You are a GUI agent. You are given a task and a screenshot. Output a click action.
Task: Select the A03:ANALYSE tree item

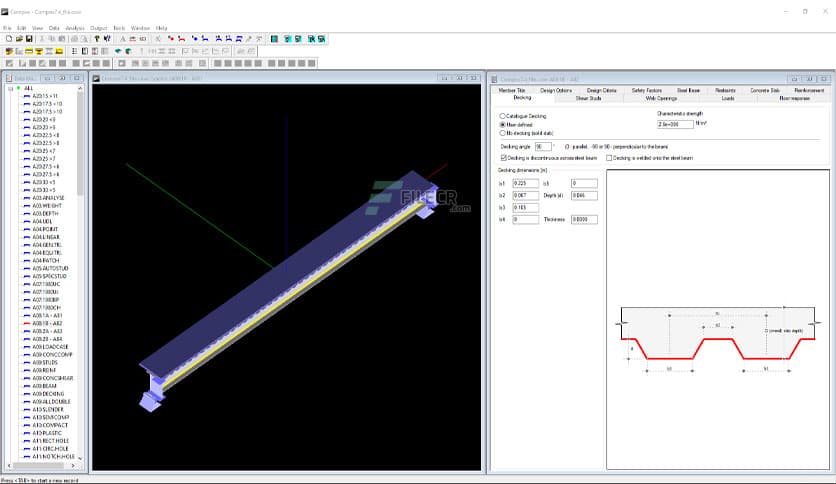[48, 198]
